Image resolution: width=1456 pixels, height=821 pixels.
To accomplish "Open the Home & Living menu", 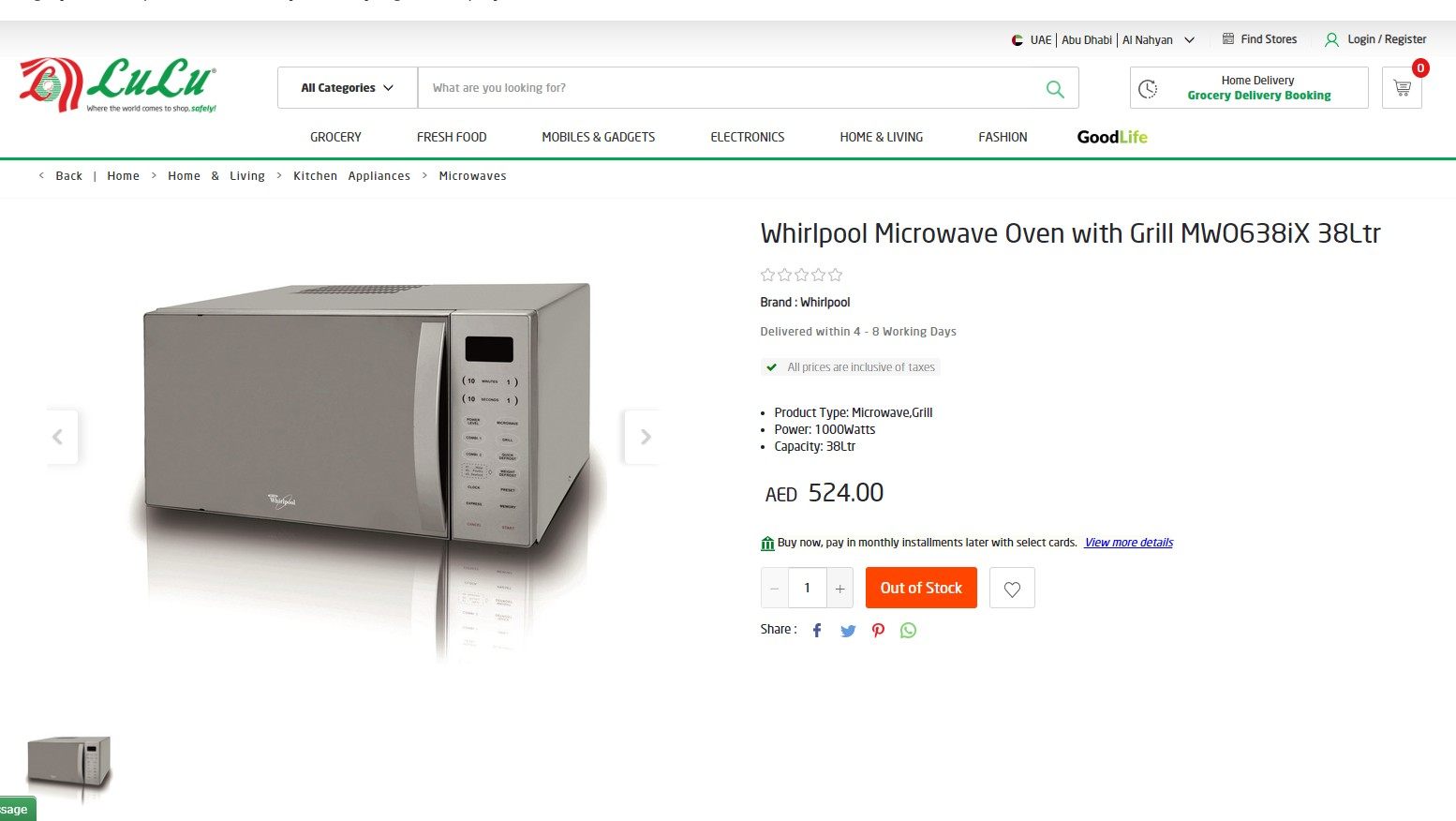I will point(882,137).
